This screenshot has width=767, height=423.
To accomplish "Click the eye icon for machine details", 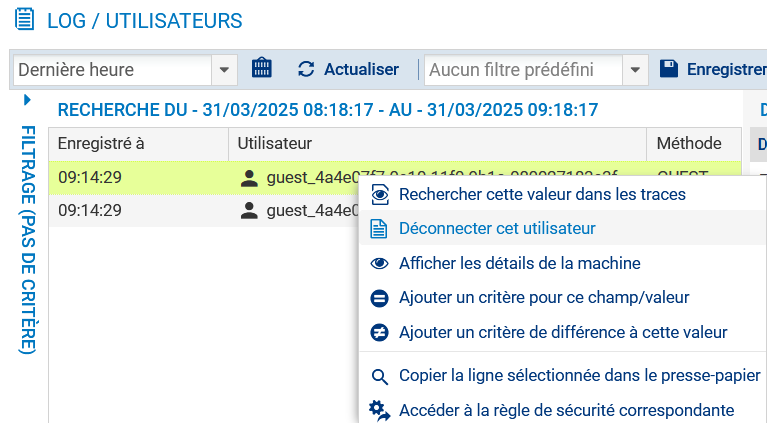I will pyautogui.click(x=379, y=263).
